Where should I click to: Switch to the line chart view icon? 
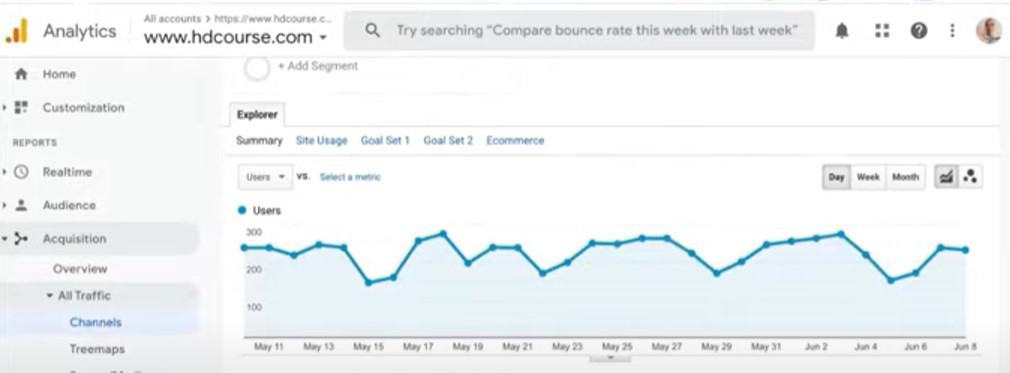(x=946, y=177)
